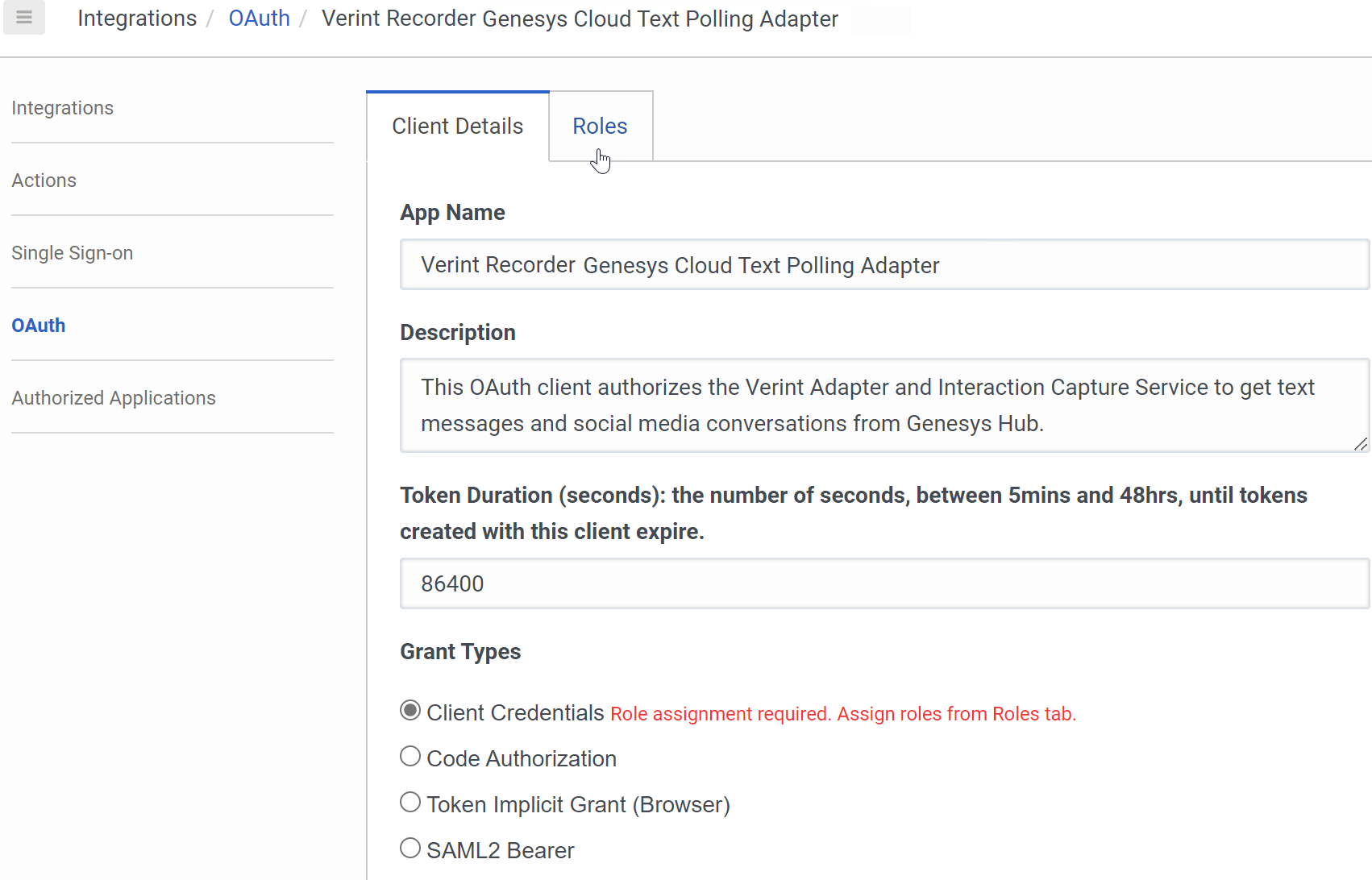Click the page title breadcrumb text
The height and width of the screenshot is (880, 1372).
[579, 18]
